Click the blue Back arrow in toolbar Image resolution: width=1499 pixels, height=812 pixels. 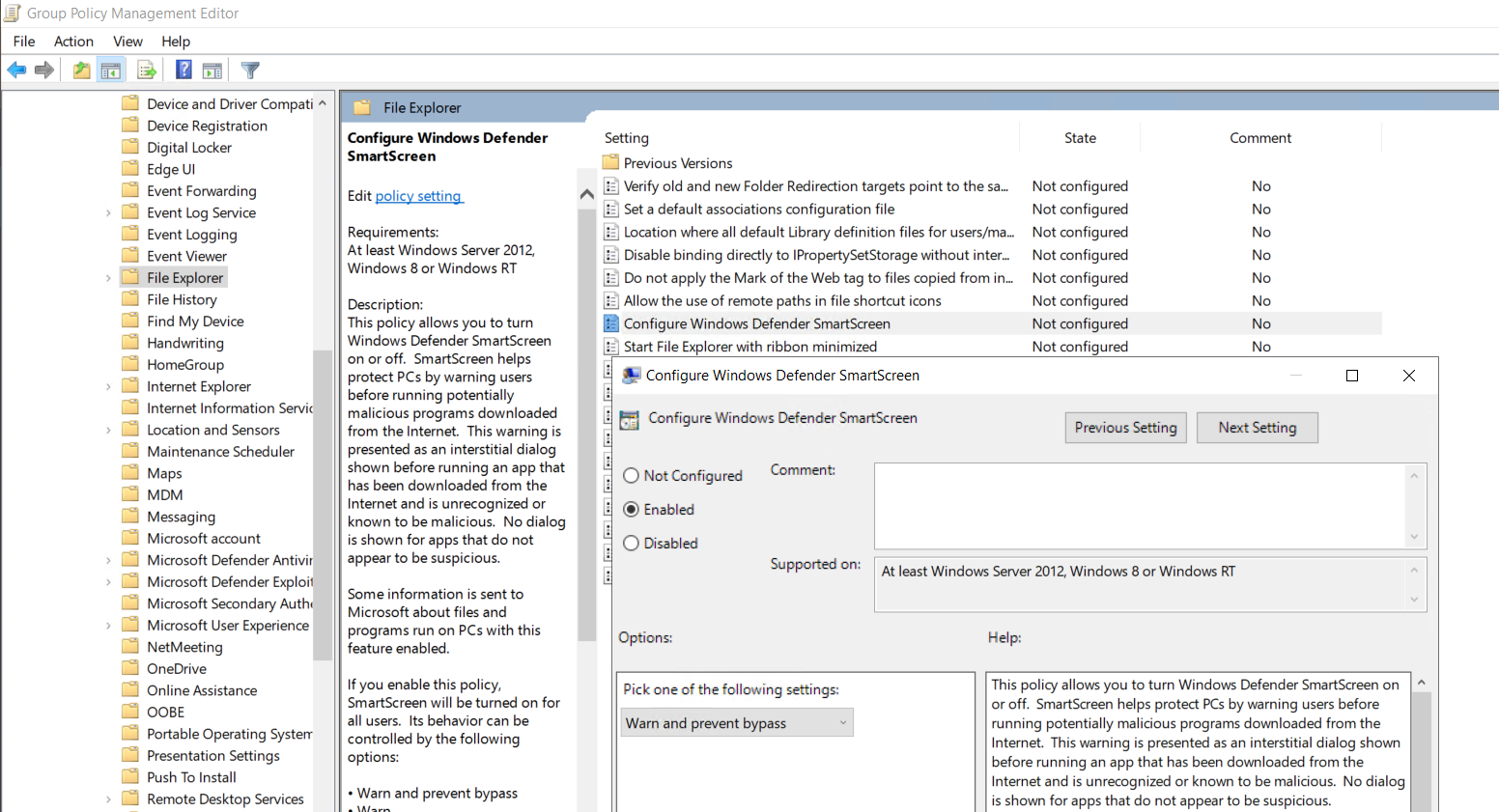point(16,70)
